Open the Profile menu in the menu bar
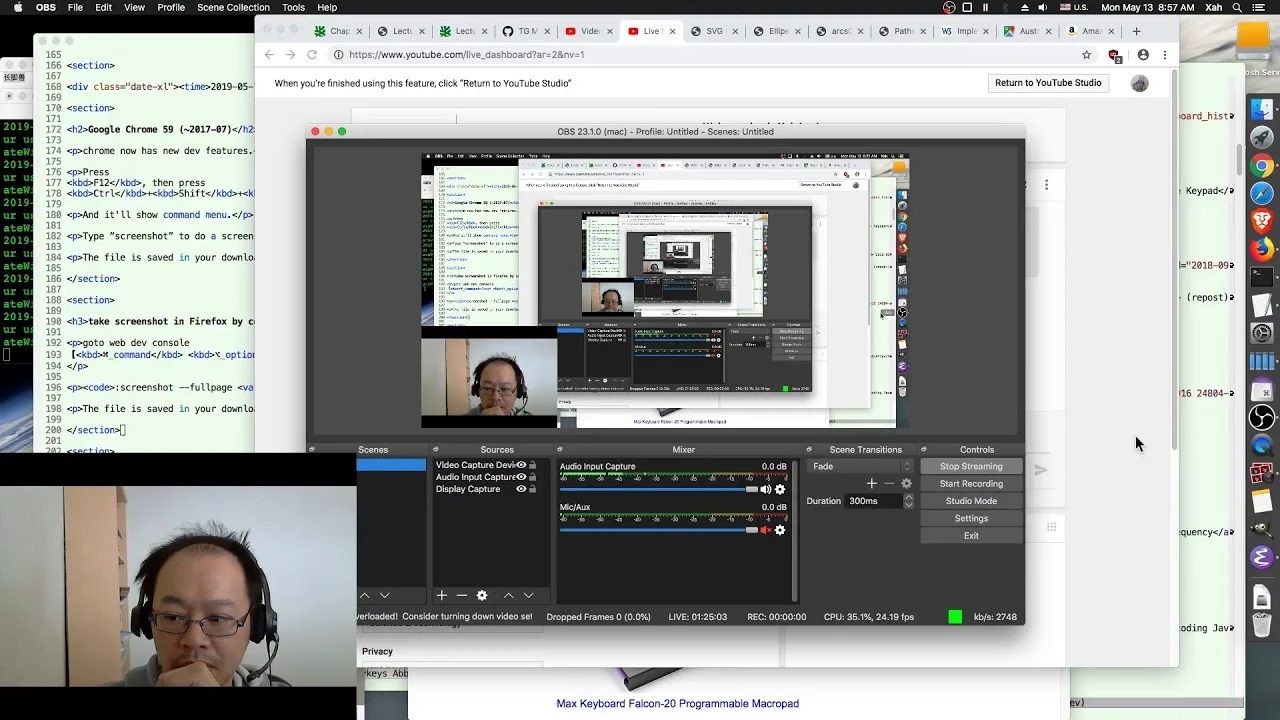1280x720 pixels. (x=171, y=7)
